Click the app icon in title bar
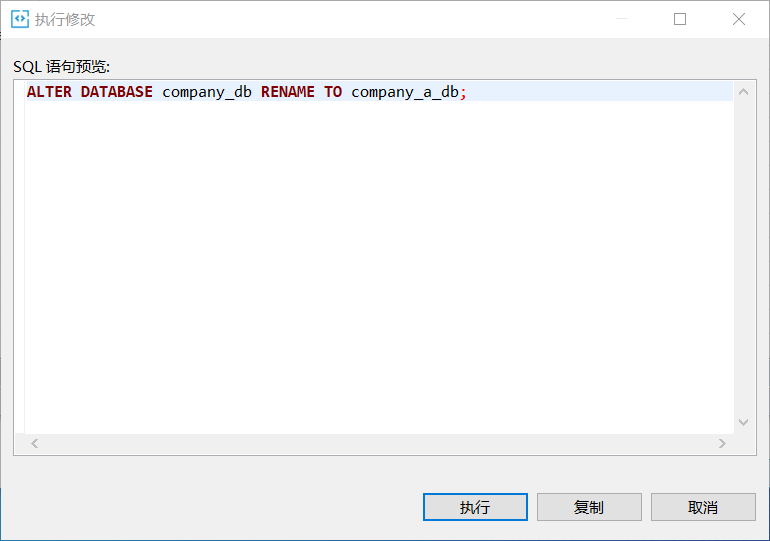 pyautogui.click(x=20, y=19)
